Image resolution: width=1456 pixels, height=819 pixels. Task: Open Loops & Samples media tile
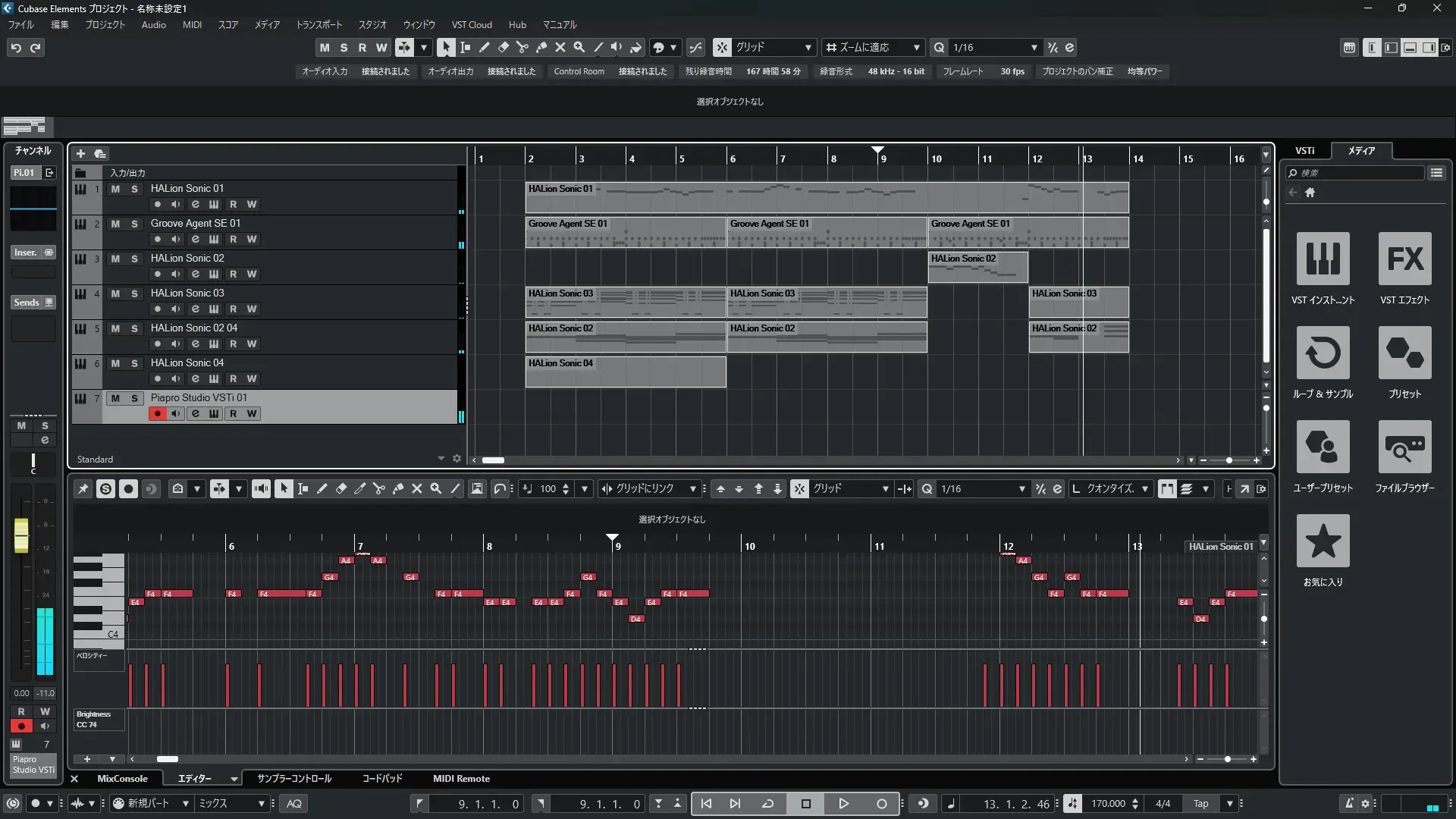1323,353
